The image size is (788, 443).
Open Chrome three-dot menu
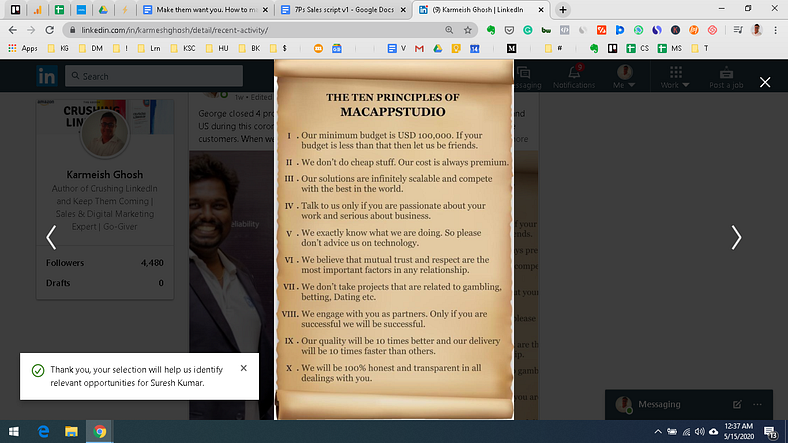(x=775, y=30)
